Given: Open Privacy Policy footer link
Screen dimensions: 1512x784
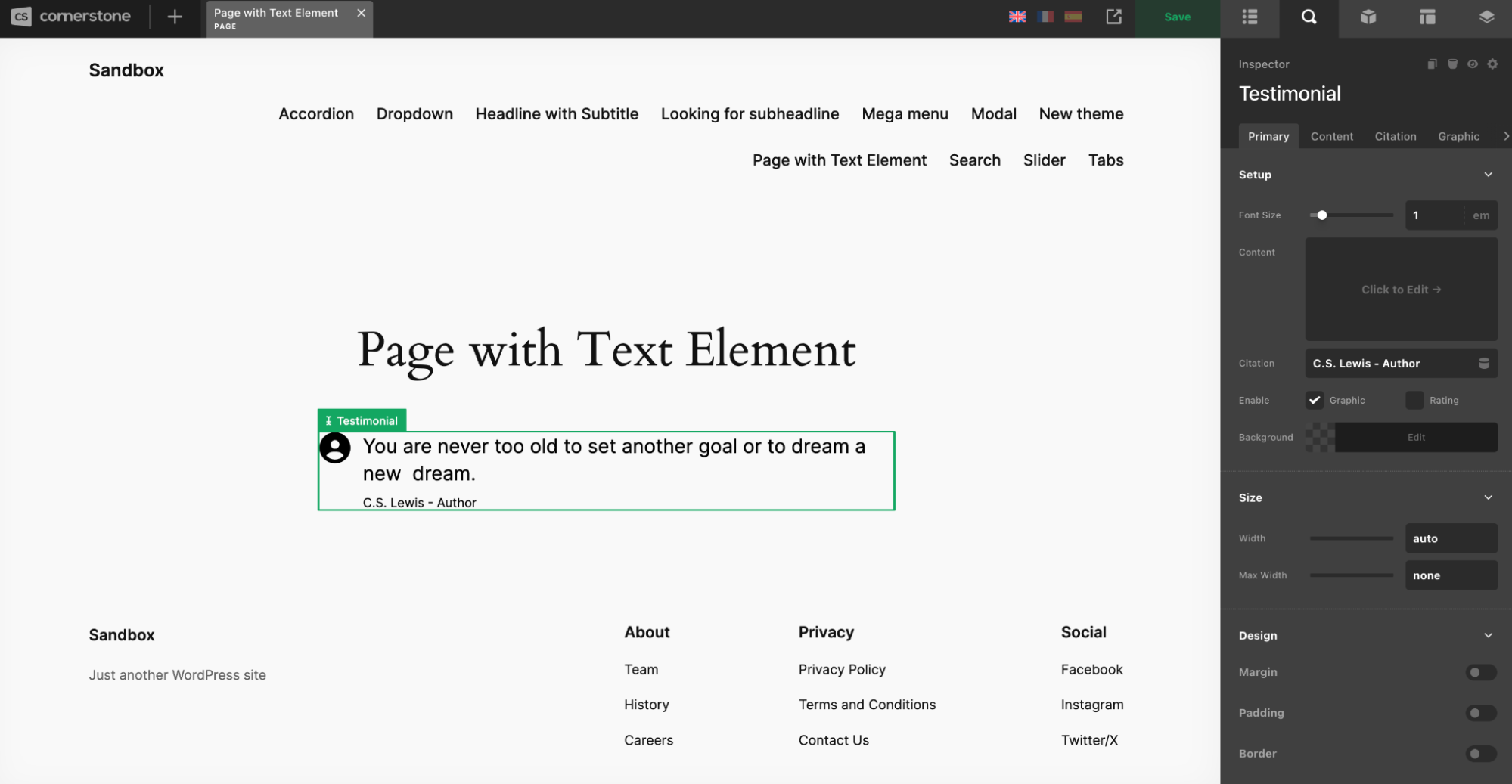Looking at the screenshot, I should pos(842,670).
